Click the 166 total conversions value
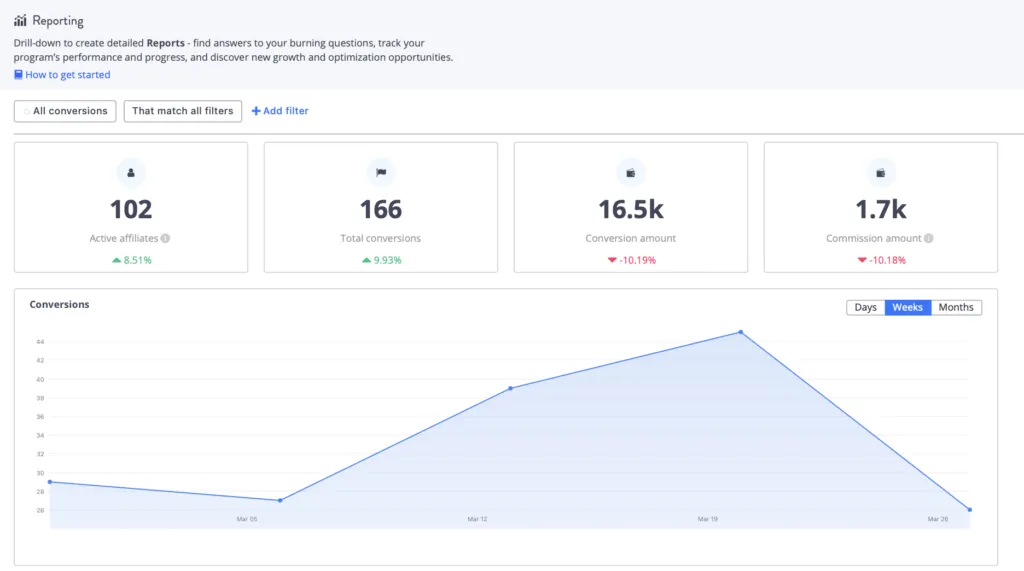 point(381,210)
